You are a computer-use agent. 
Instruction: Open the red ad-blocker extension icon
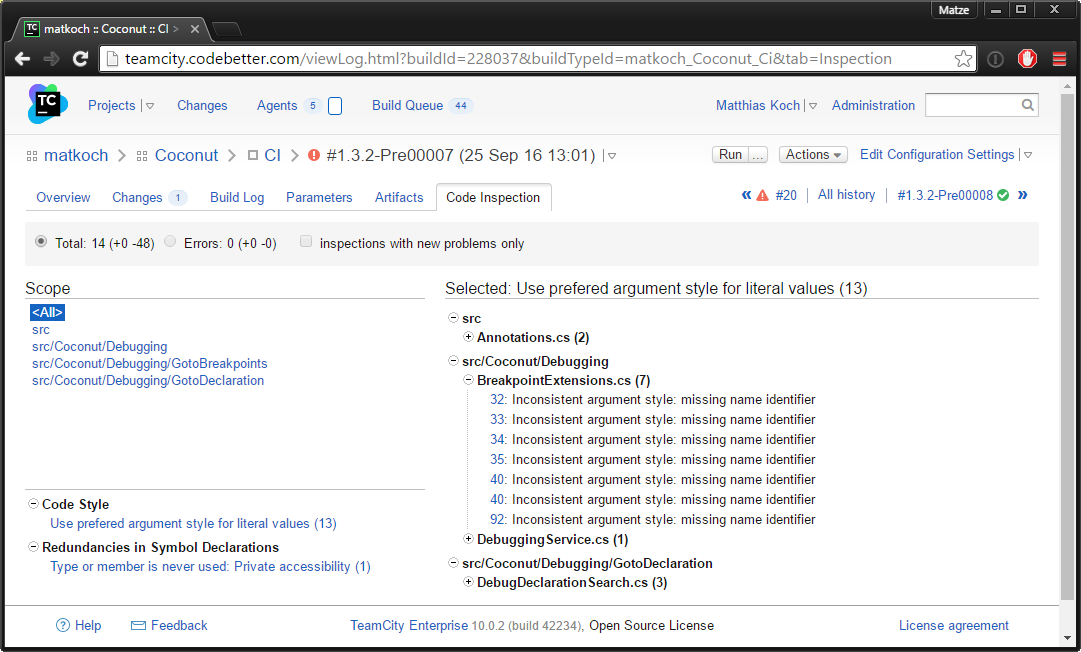(x=1027, y=59)
